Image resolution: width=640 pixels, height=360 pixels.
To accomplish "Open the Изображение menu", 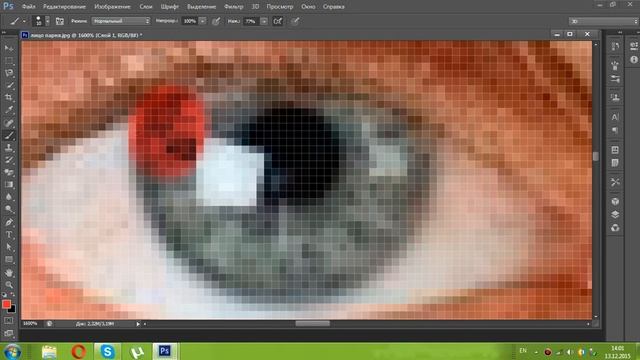I will [112, 7].
